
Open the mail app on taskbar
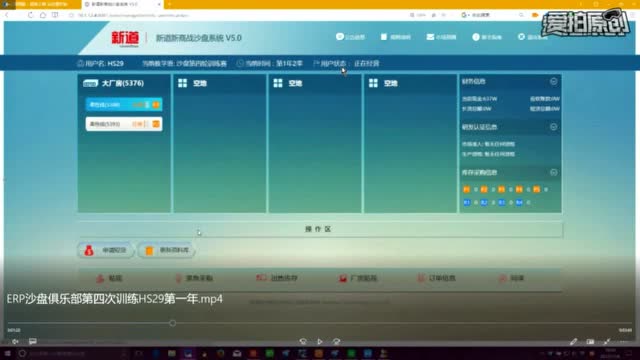237,353
